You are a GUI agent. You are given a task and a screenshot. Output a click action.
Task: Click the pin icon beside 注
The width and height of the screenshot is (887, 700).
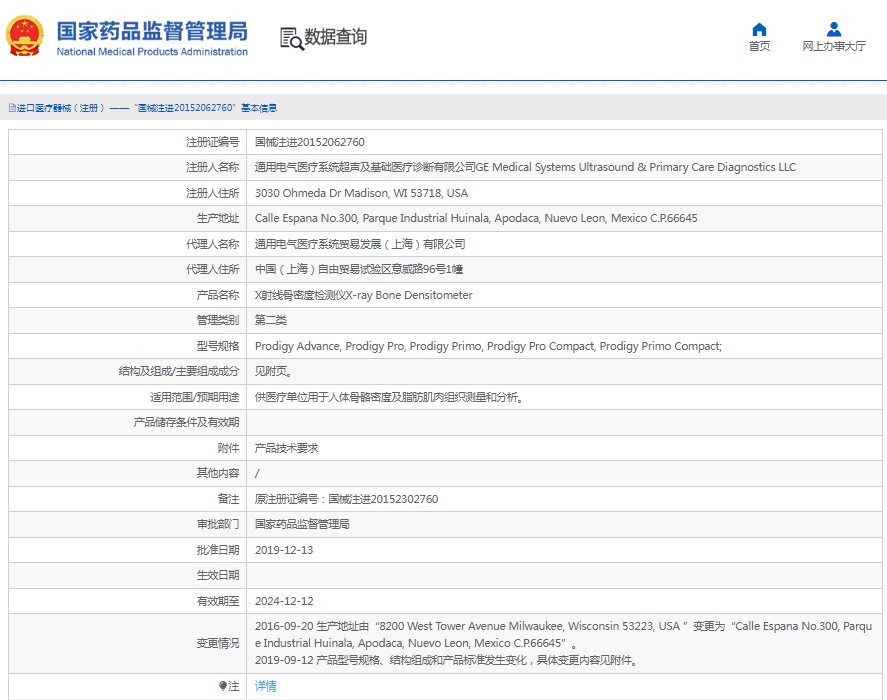(223, 686)
